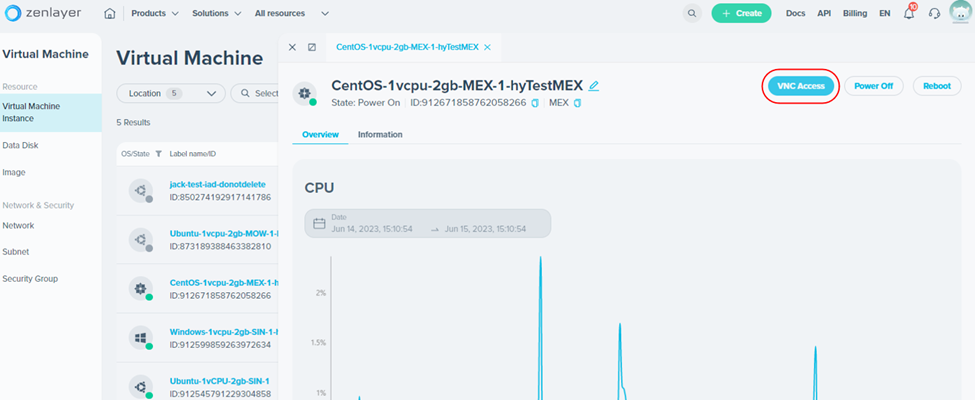Go to console home icon
The image size is (975, 400).
coord(110,13)
